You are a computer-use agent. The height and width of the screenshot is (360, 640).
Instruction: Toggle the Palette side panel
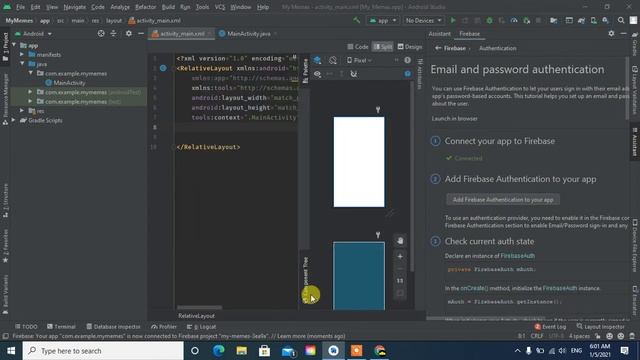pyautogui.click(x=305, y=71)
